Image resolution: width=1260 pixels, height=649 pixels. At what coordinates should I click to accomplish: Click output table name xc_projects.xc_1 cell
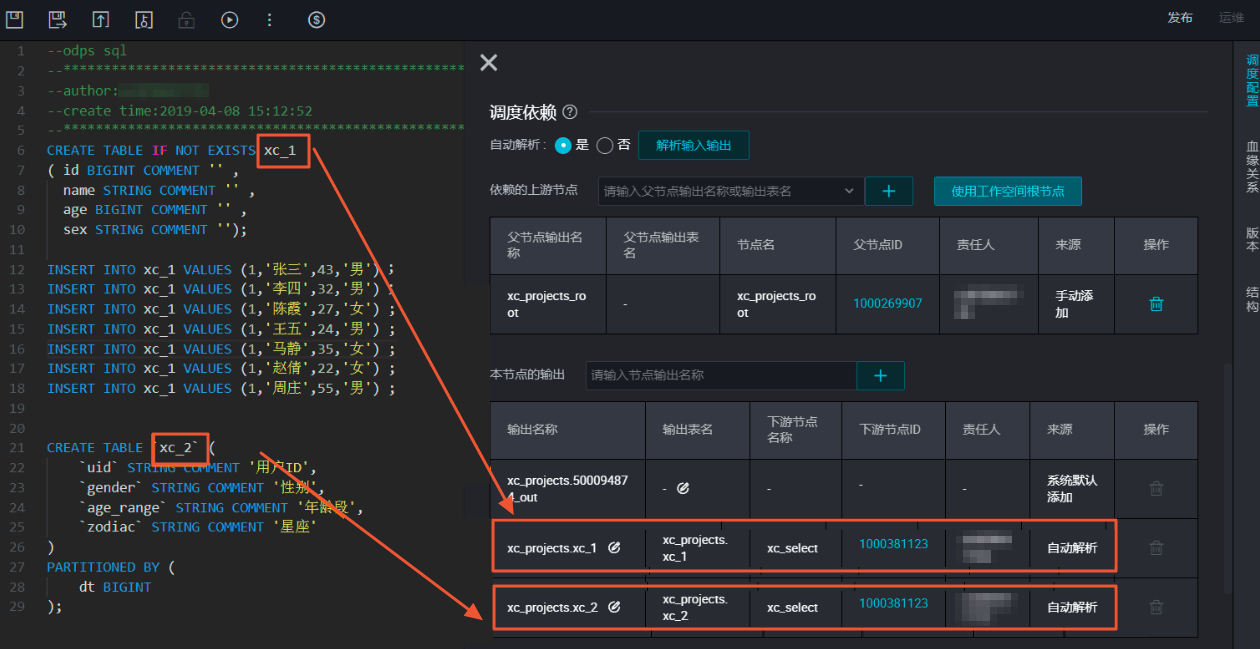point(695,548)
